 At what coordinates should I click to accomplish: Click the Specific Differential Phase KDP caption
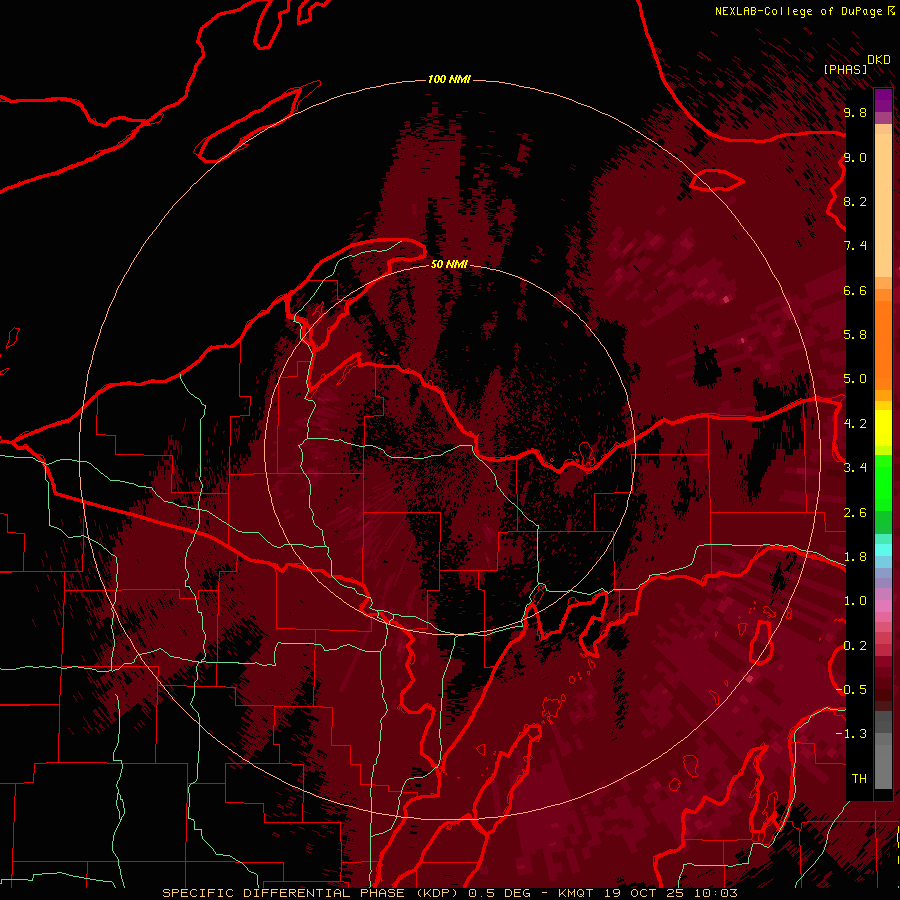[x=449, y=893]
